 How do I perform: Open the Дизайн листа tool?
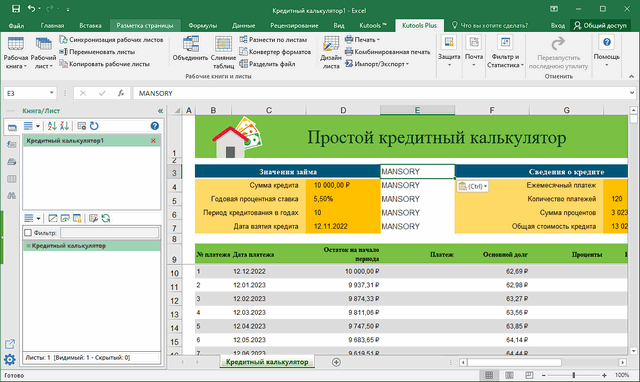(331, 53)
